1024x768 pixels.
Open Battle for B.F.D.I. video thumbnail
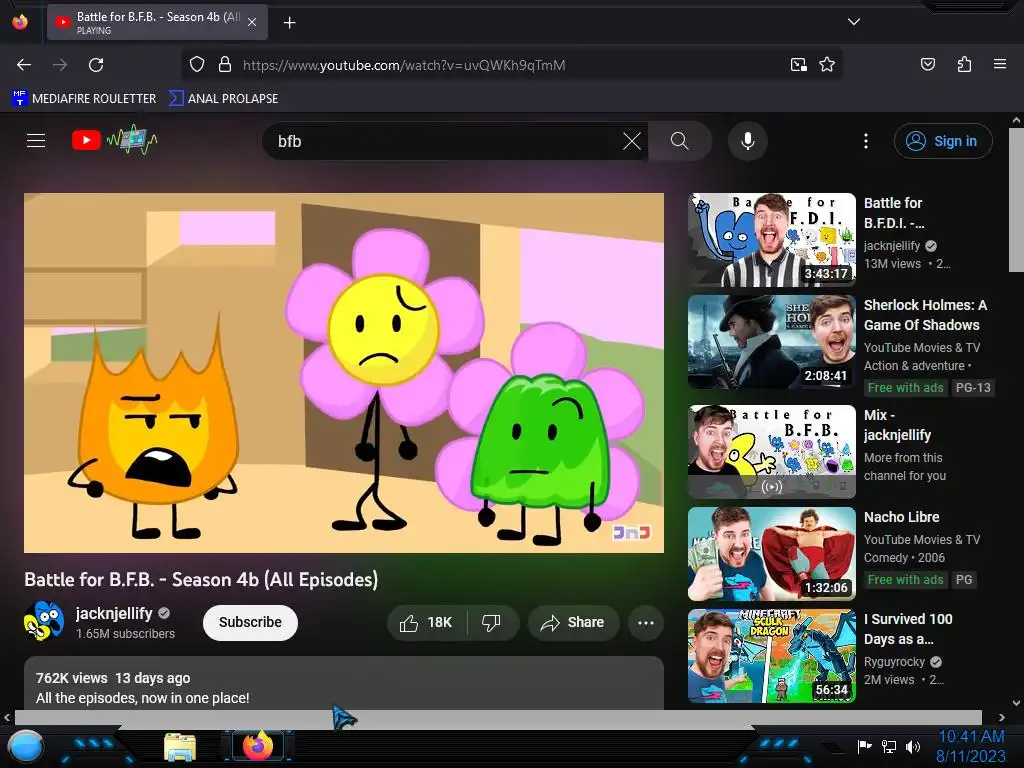[x=772, y=240]
